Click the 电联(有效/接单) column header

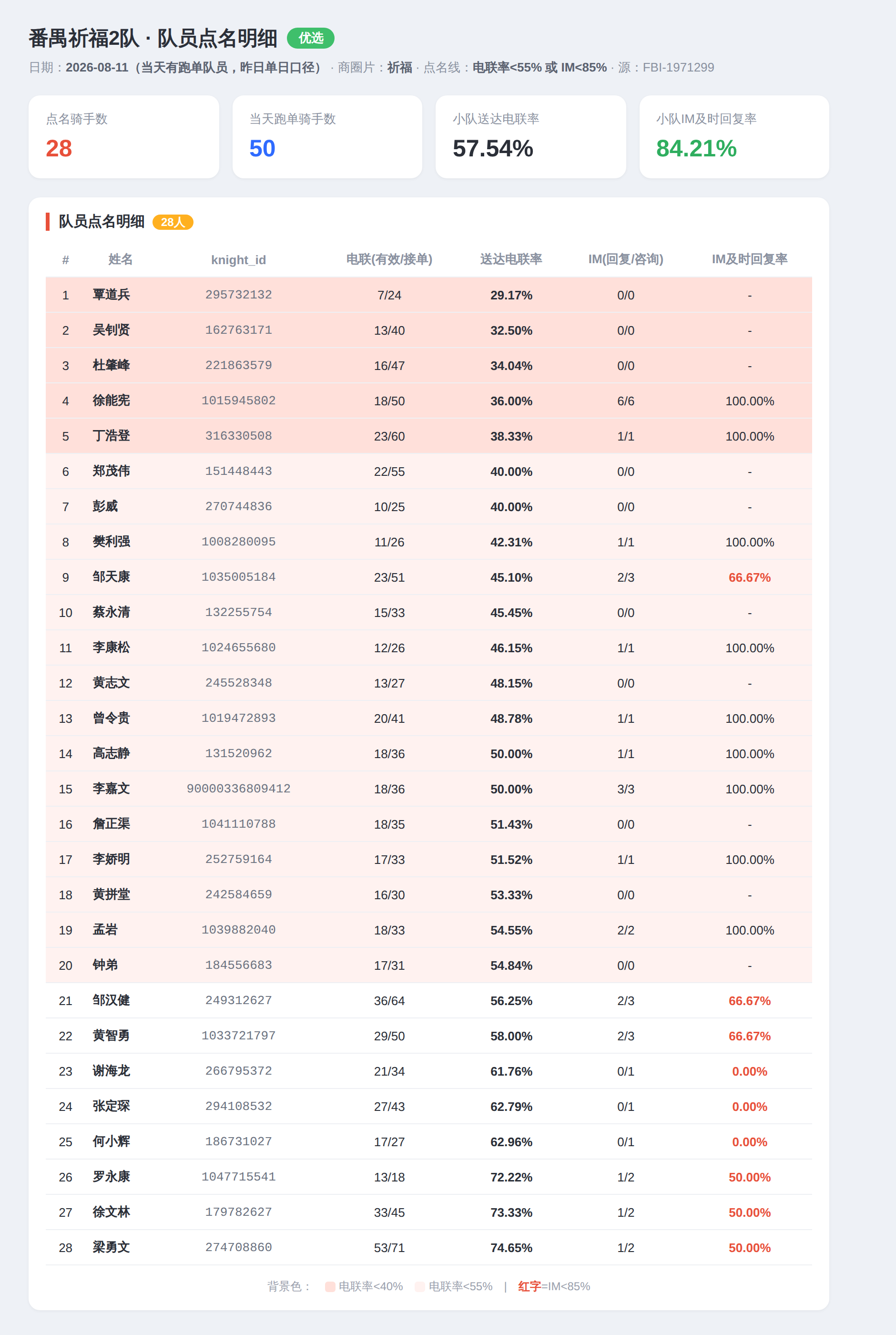click(389, 259)
